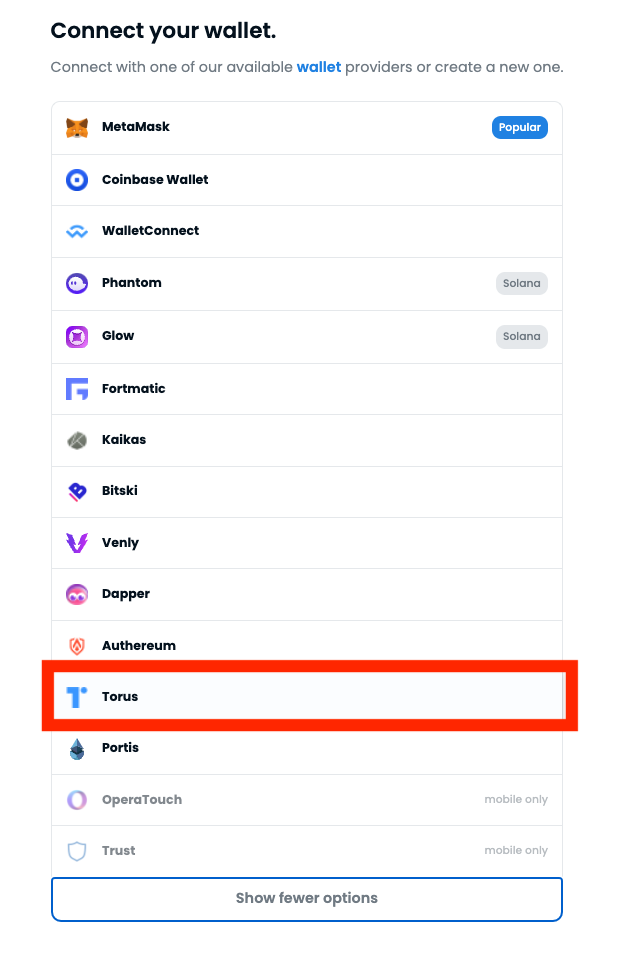Click the Venly wallet icon
617x967 pixels.
(76, 543)
